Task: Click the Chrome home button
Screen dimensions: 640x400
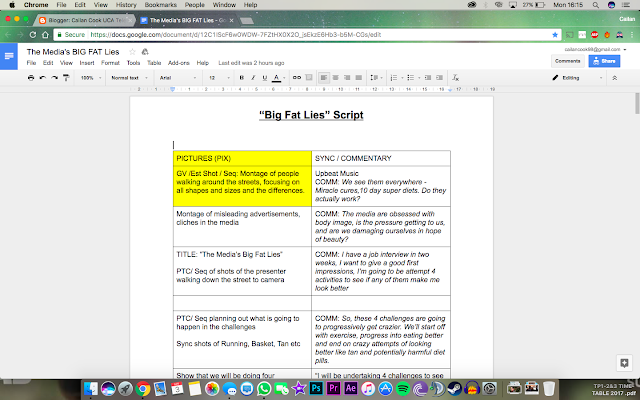Action: [45, 35]
